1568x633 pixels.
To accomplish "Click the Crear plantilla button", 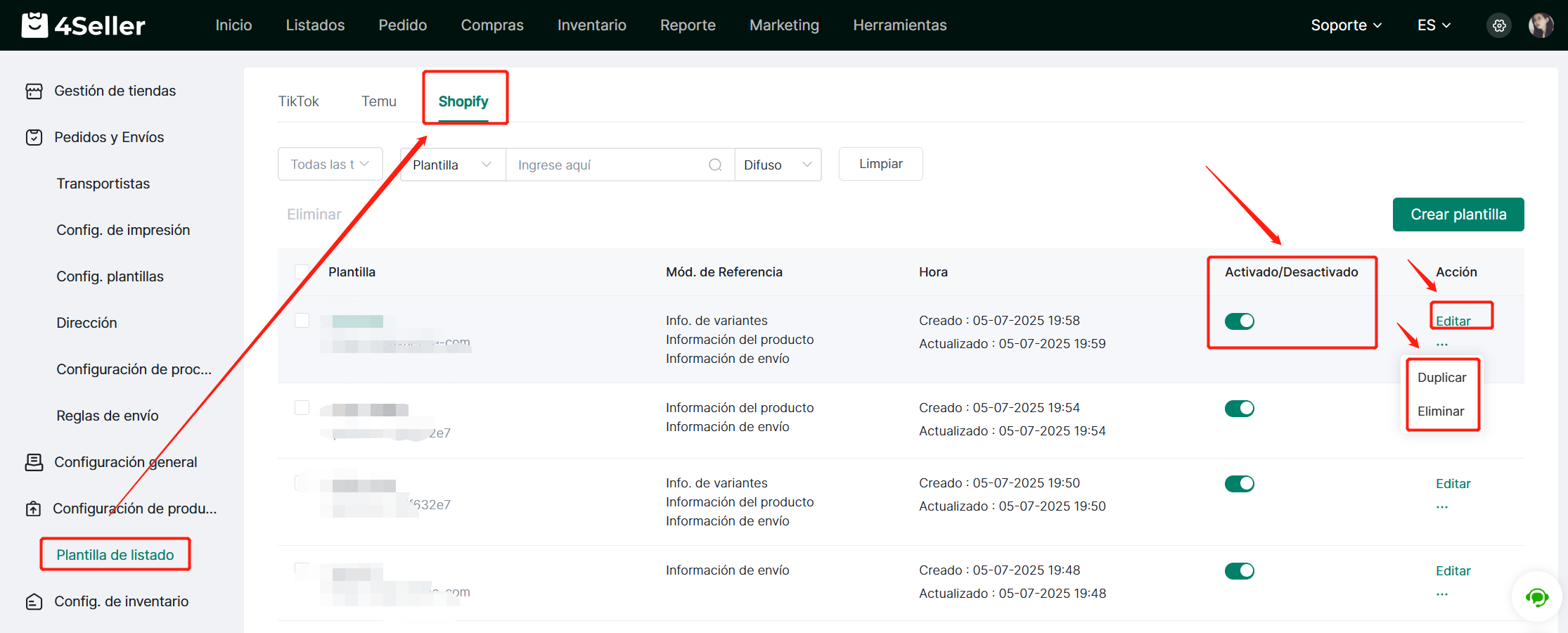I will point(1458,215).
